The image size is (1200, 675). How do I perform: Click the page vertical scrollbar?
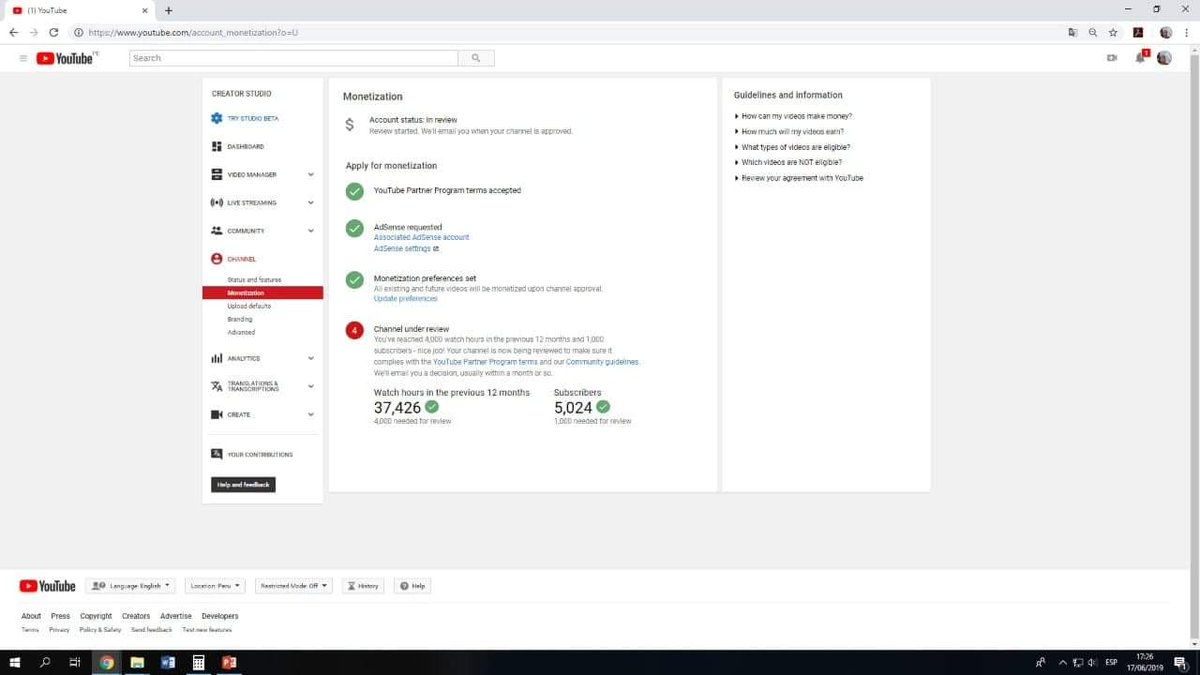pos(1195,345)
